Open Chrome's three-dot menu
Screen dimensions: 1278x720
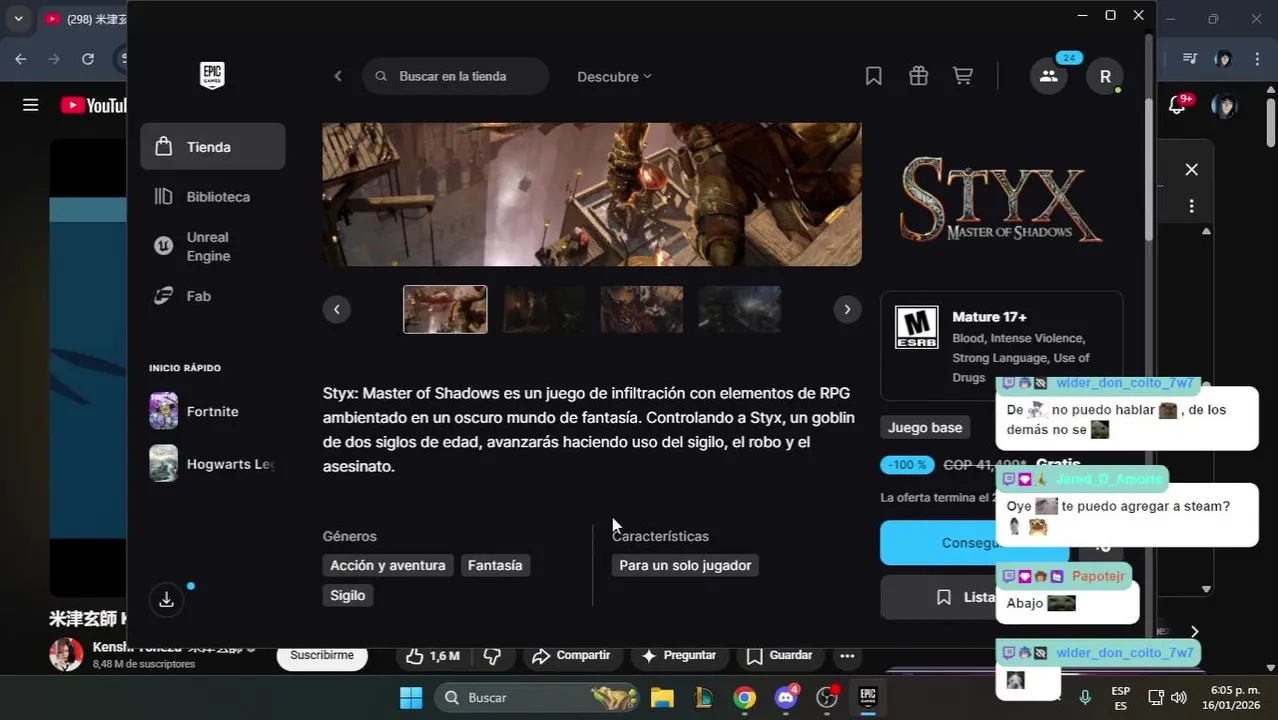pyautogui.click(x=1257, y=59)
